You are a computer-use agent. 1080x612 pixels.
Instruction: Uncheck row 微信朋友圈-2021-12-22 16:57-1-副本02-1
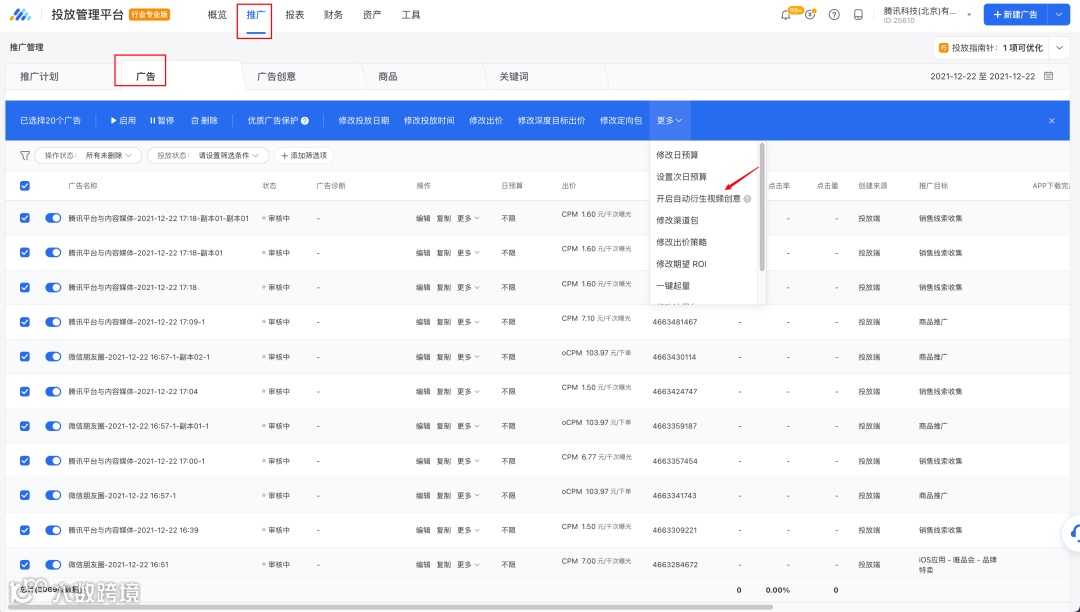pos(25,357)
